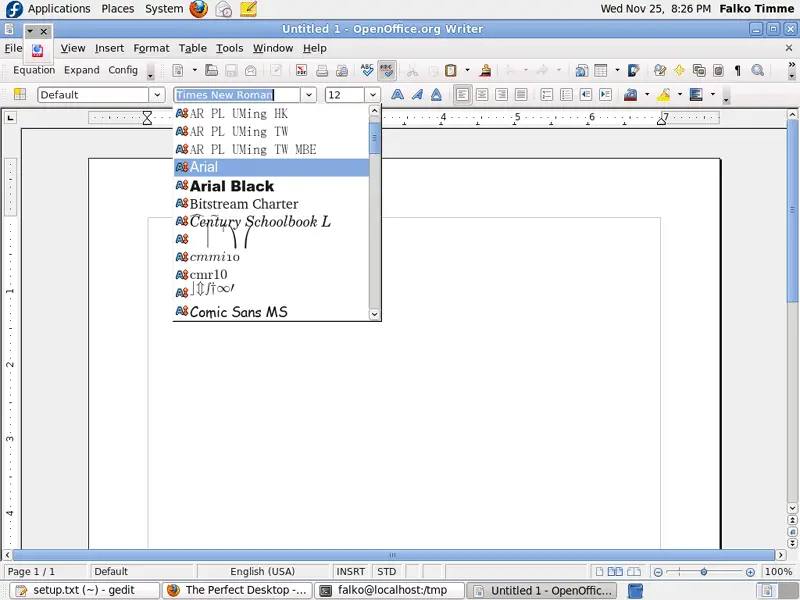Image resolution: width=800 pixels, height=600 pixels.
Task: Open the Data Sources icon
Action: 718,70
